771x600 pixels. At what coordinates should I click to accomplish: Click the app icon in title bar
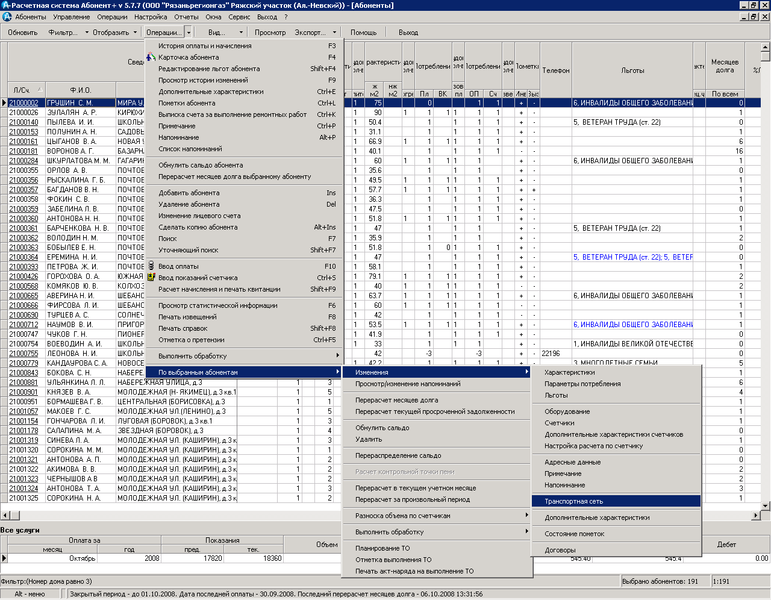(6, 5)
